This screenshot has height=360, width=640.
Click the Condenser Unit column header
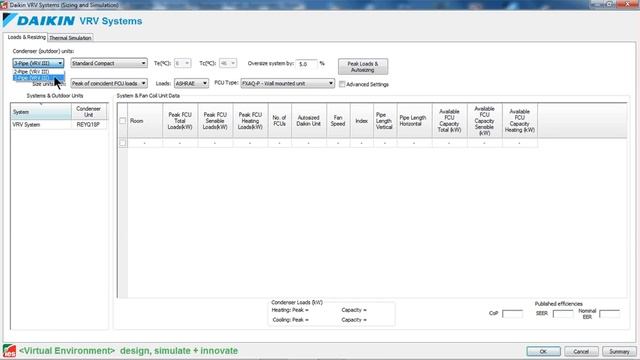click(89, 111)
